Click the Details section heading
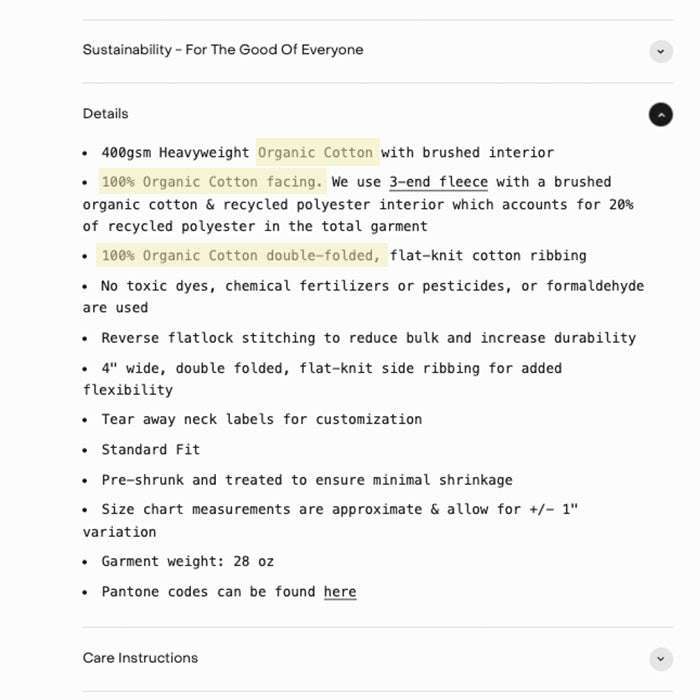Image resolution: width=700 pixels, height=700 pixels. [106, 114]
